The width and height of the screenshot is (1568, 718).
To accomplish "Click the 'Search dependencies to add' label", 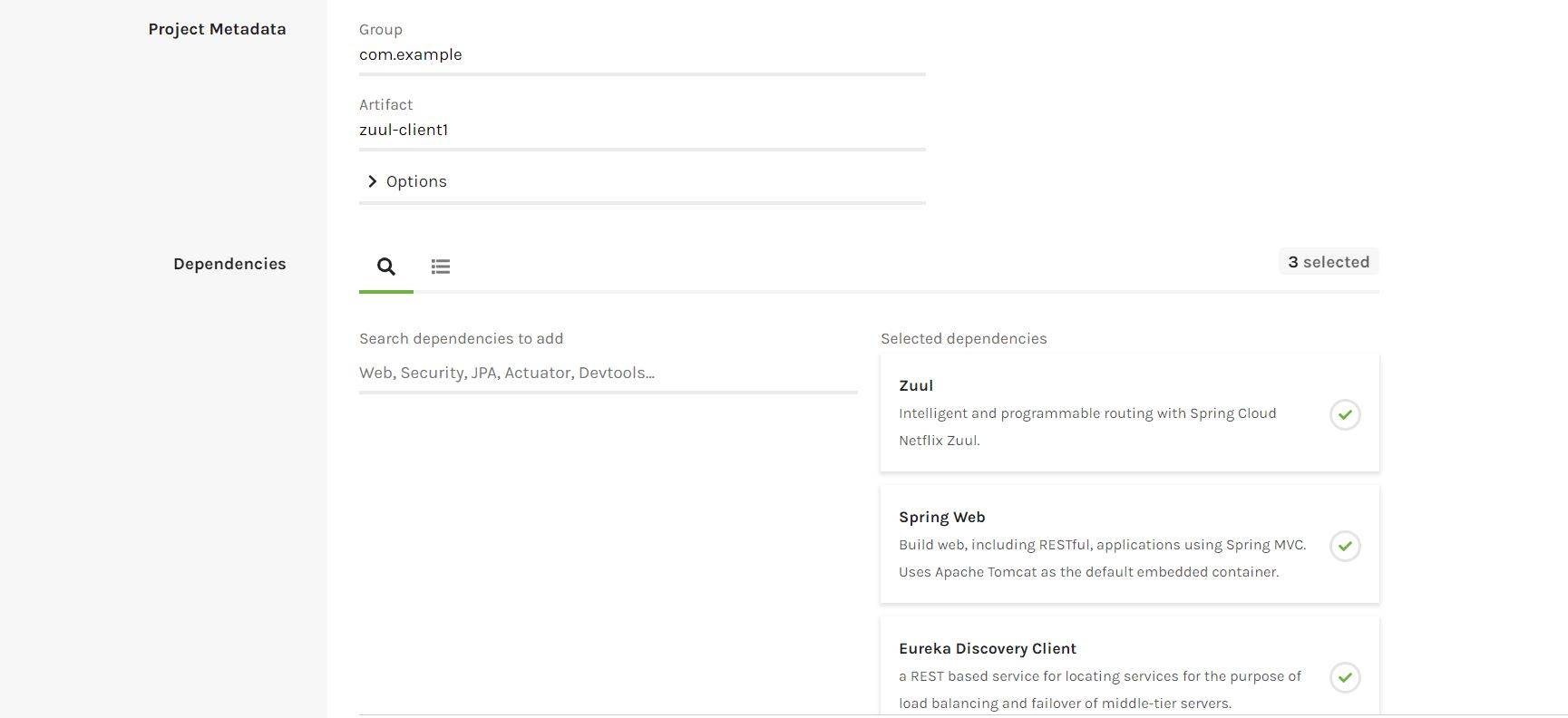I will click(x=461, y=338).
